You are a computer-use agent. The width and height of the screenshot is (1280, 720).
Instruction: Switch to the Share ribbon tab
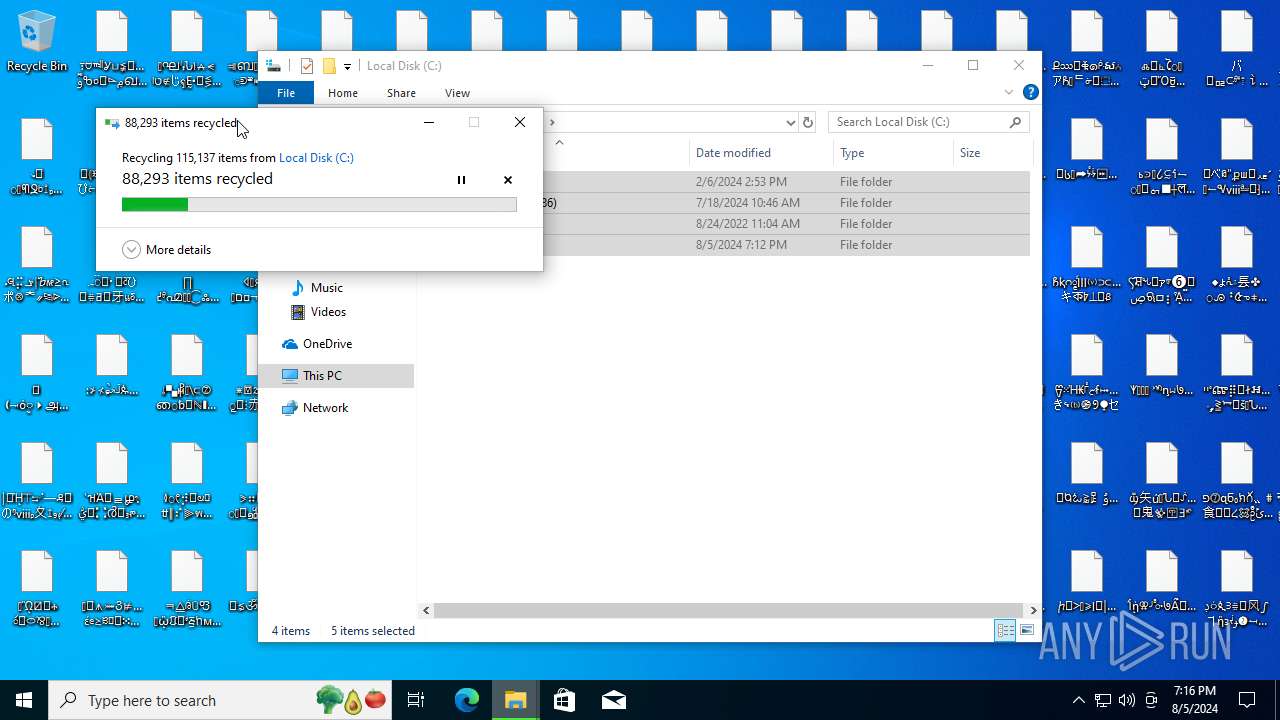click(401, 93)
